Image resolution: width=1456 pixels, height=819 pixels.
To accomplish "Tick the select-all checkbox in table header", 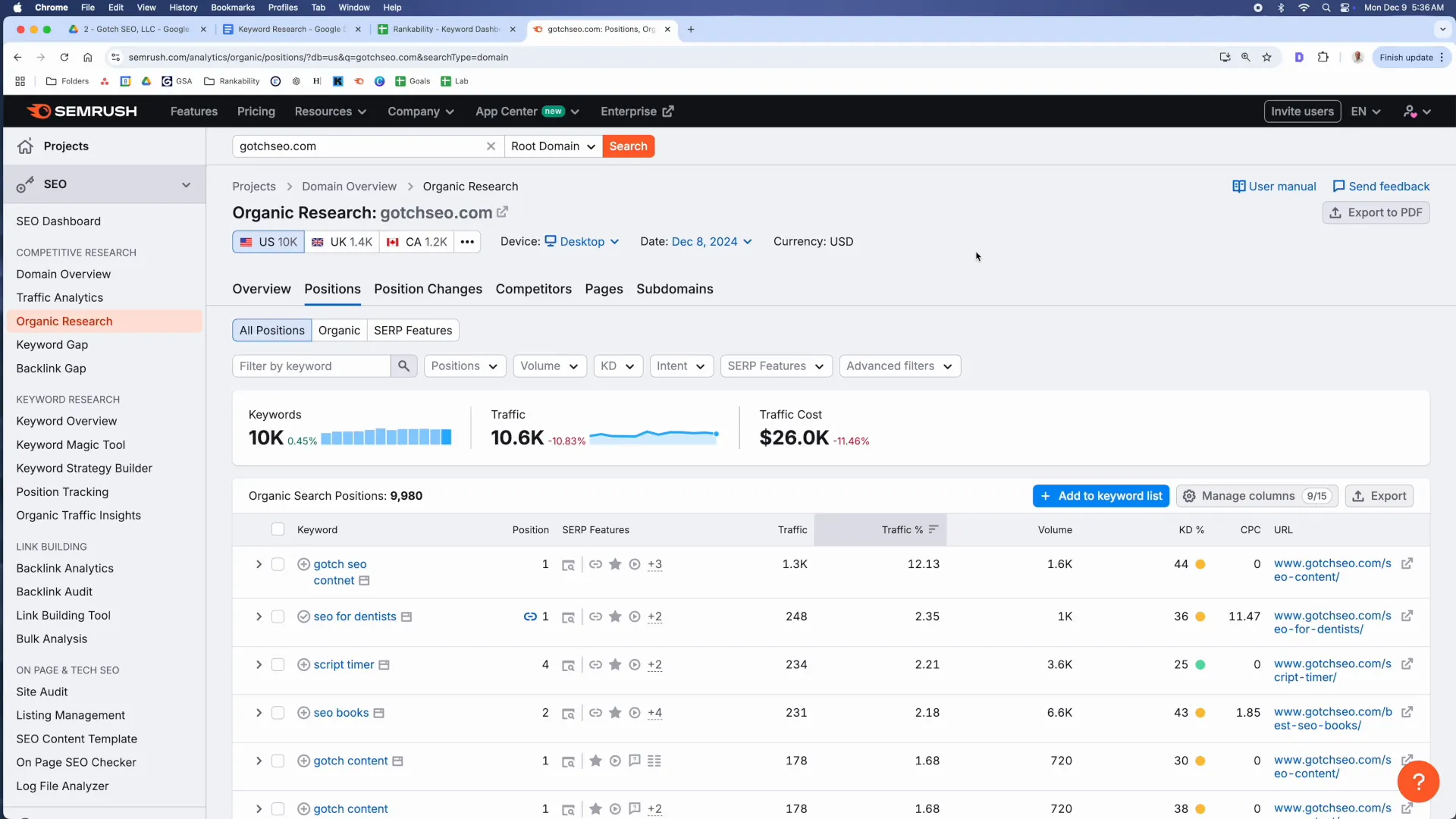I will 278,529.
